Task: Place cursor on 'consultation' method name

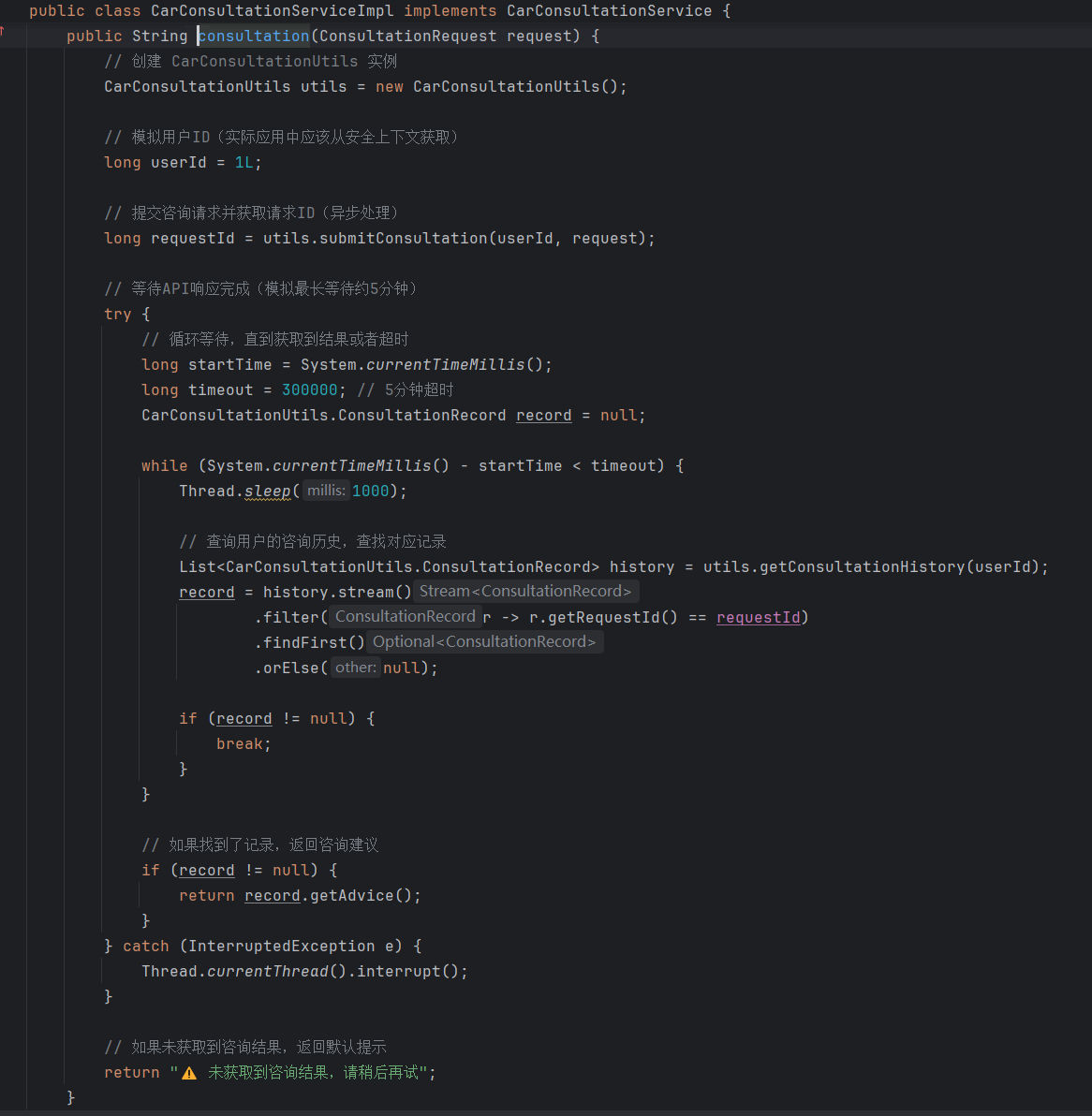Action: click(x=254, y=36)
